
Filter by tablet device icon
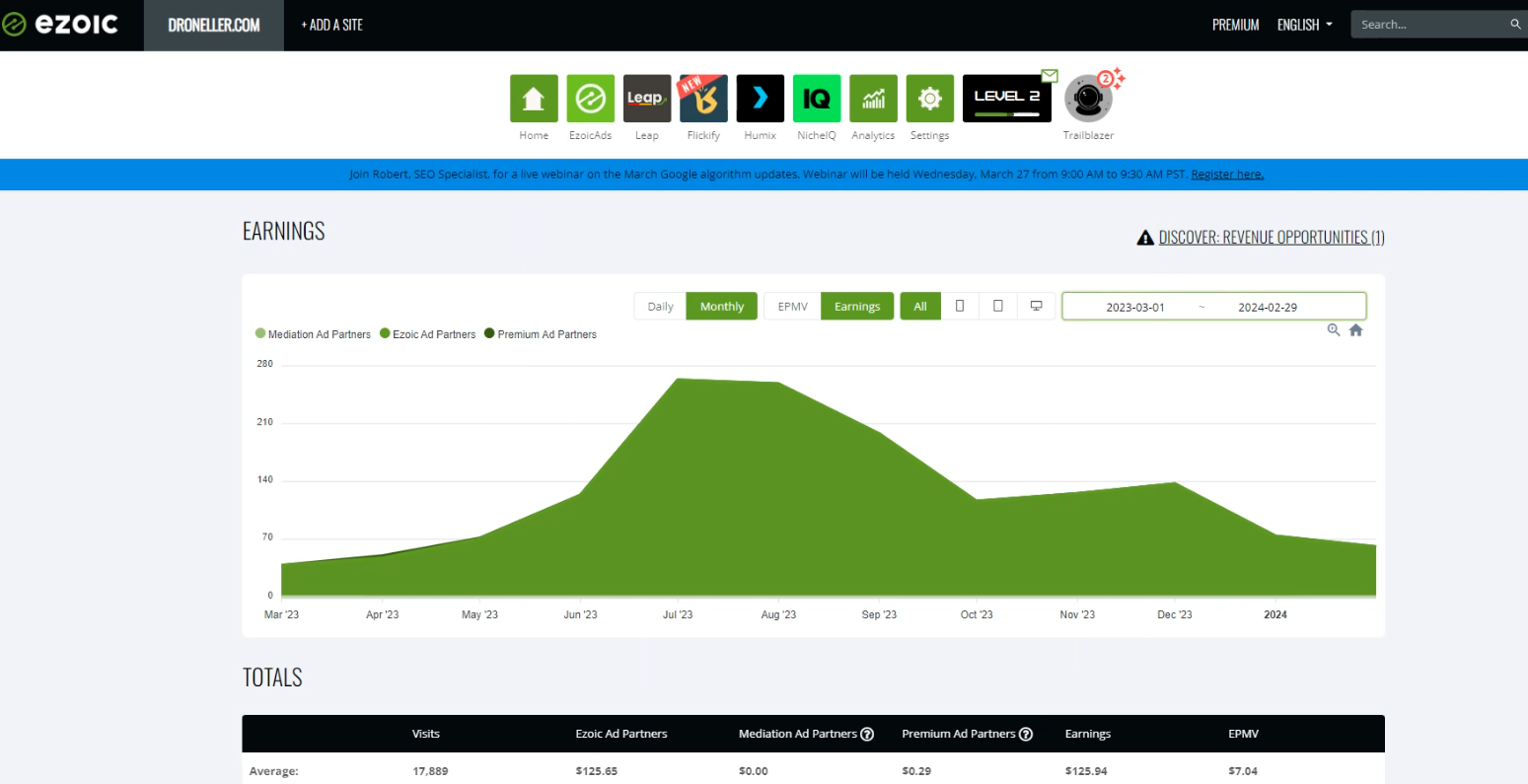(998, 307)
